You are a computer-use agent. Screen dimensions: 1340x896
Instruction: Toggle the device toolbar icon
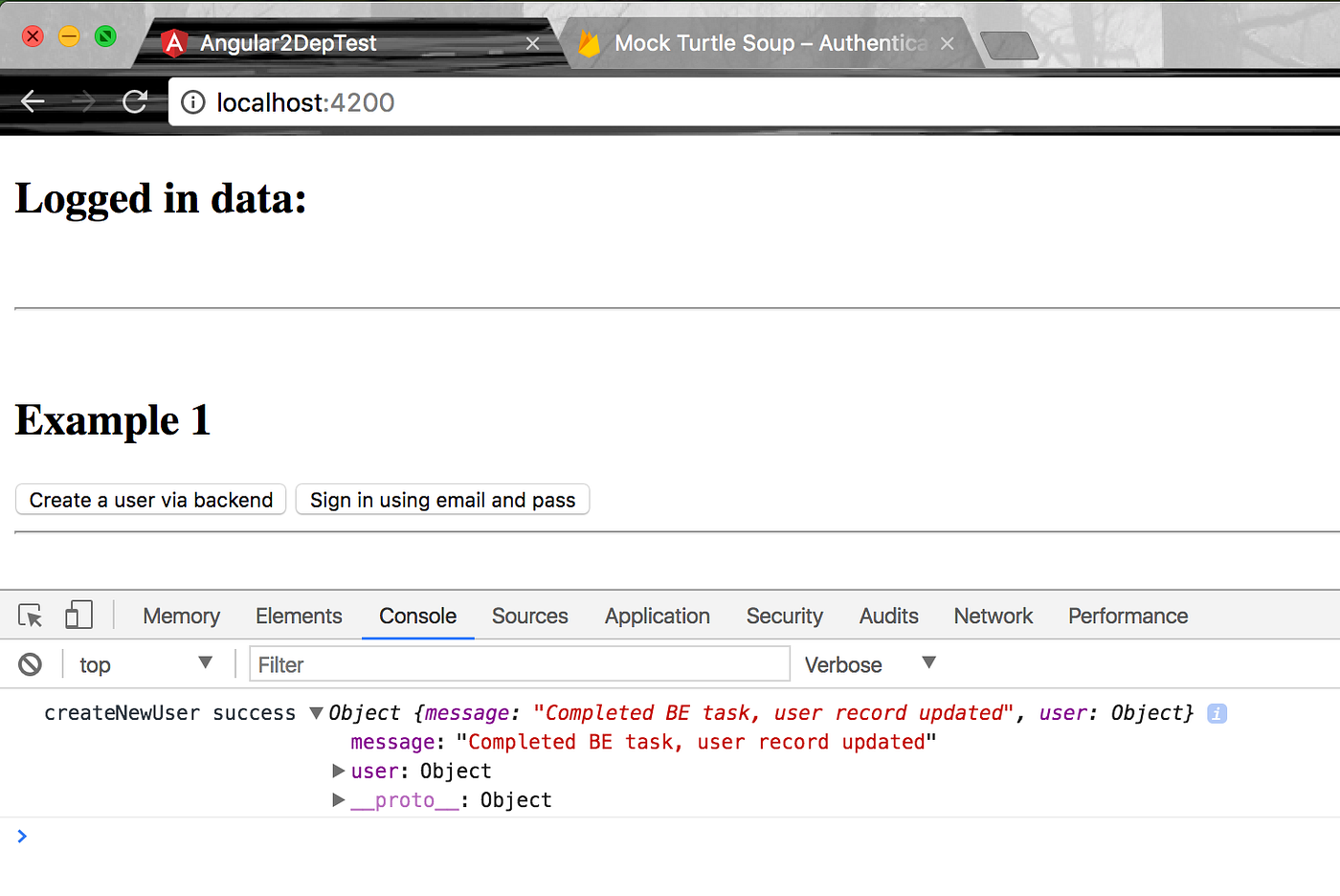click(x=78, y=615)
